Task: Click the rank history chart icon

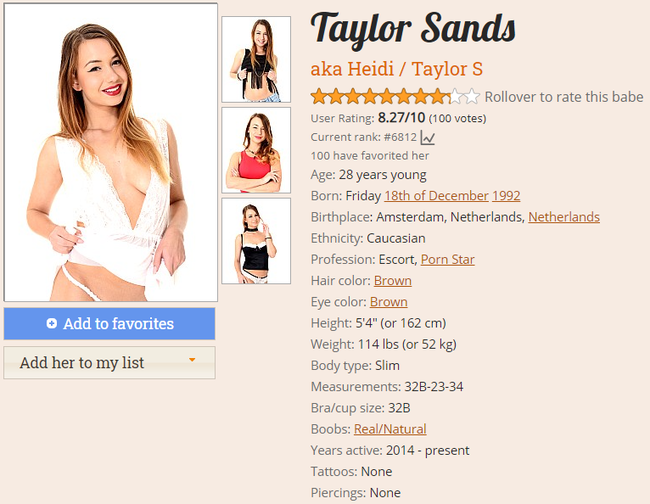Action: pos(427,138)
